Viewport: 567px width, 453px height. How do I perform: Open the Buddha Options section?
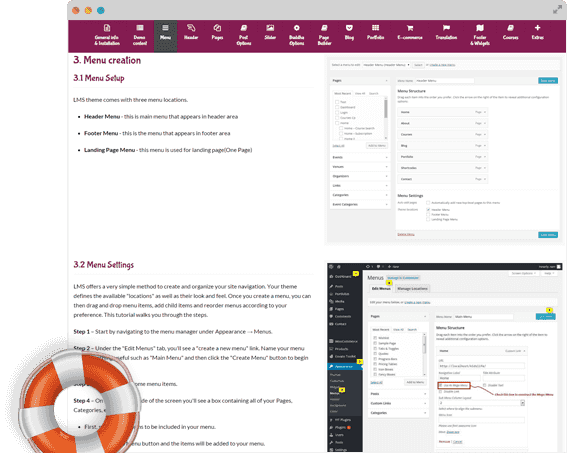click(x=297, y=35)
